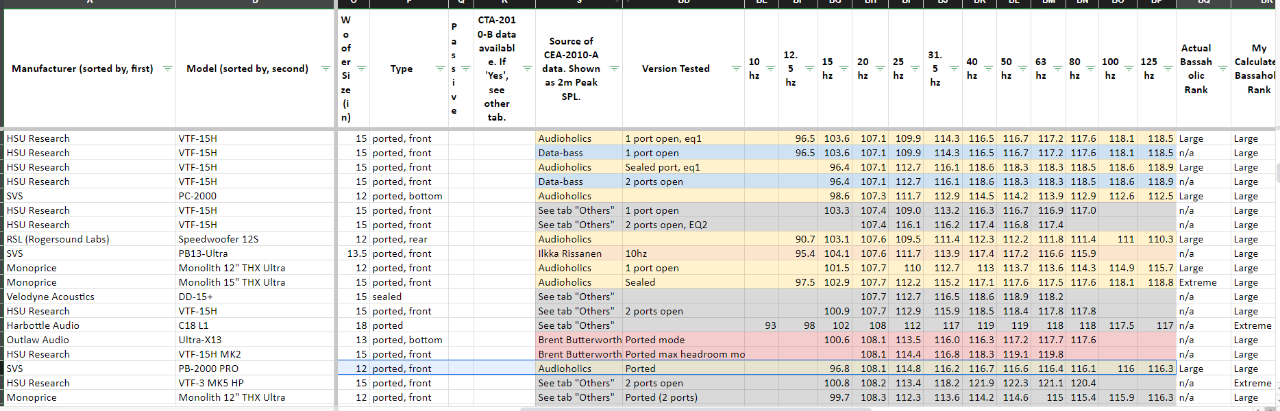The image size is (1280, 411).
Task: Select the 121.9 value cell
Action: (977, 383)
